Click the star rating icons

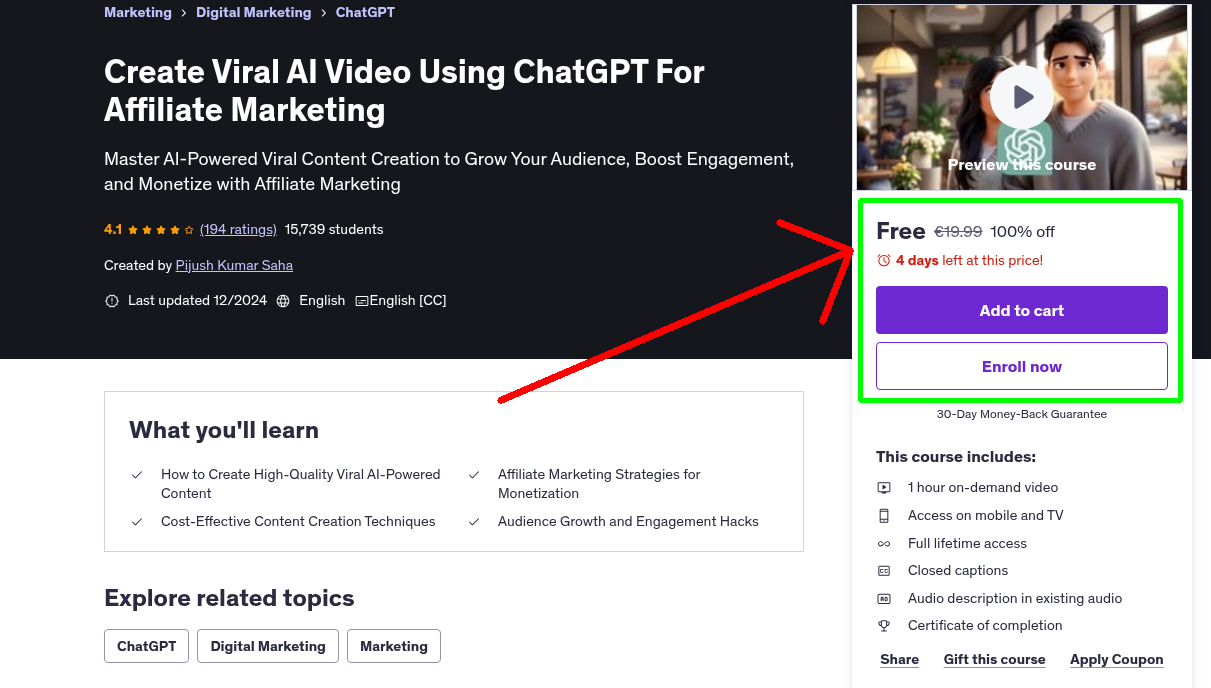coord(161,229)
